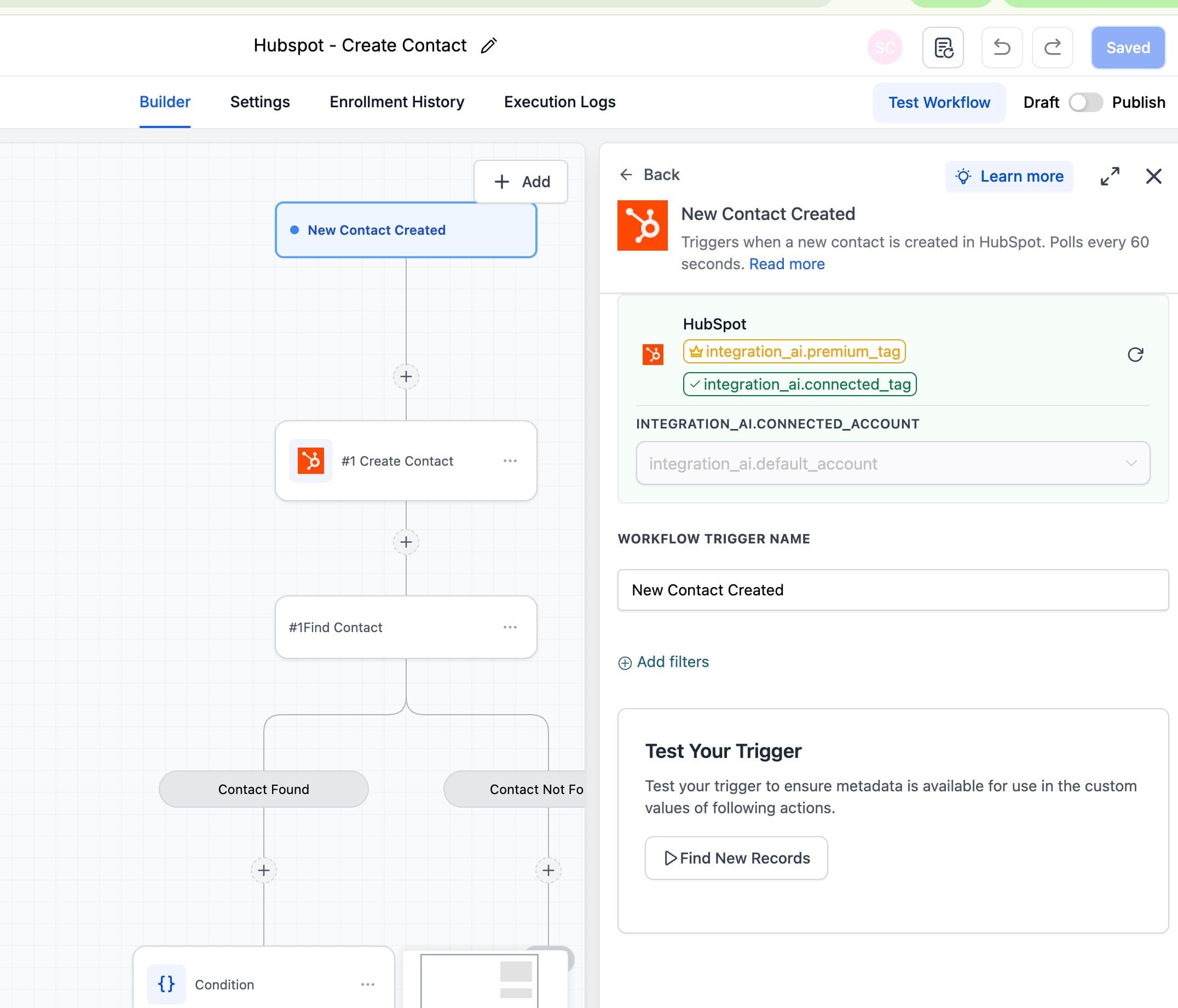
Task: Add step below New Contact Created trigger
Action: pyautogui.click(x=406, y=376)
